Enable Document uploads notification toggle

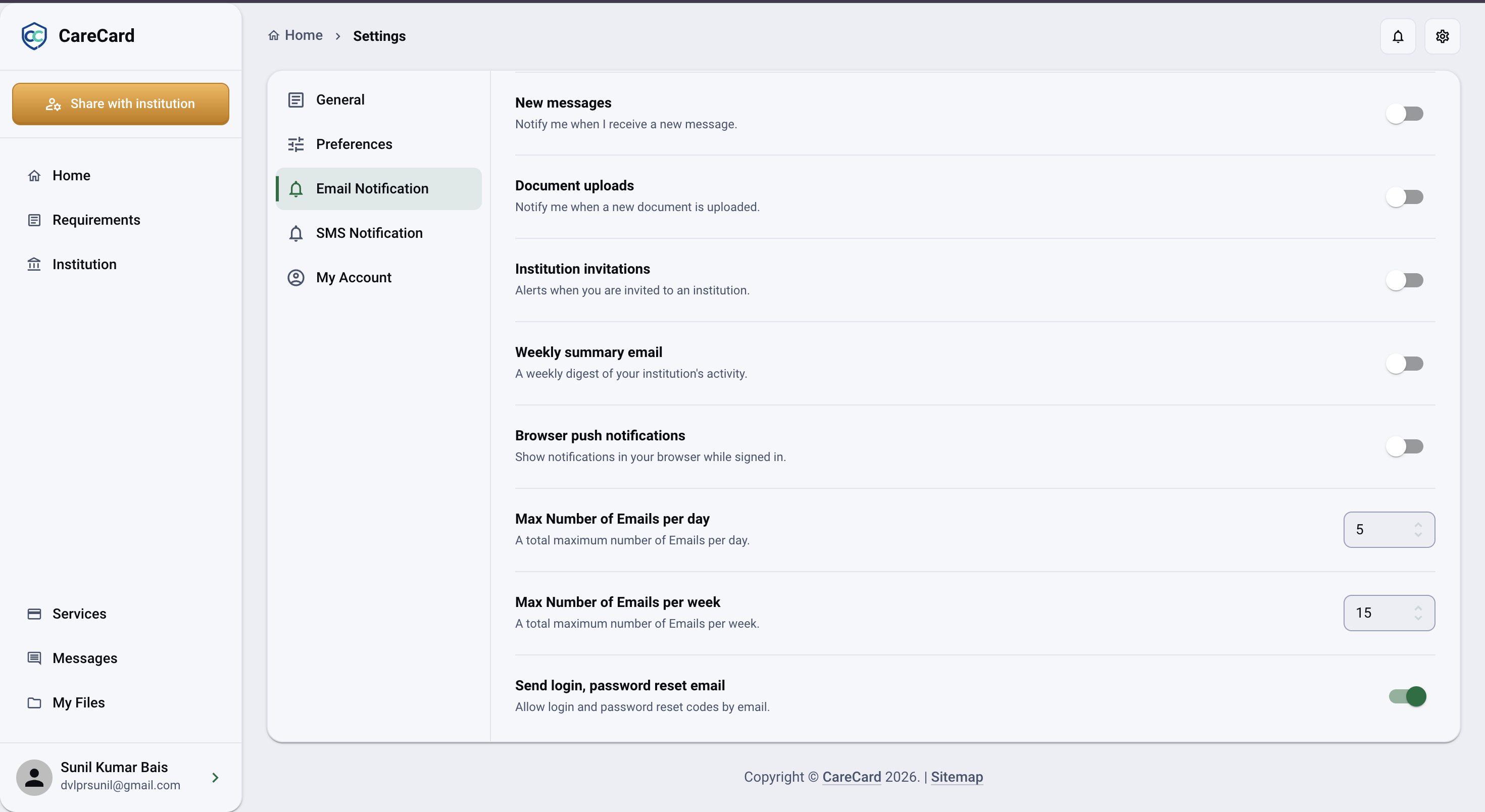(x=1405, y=197)
